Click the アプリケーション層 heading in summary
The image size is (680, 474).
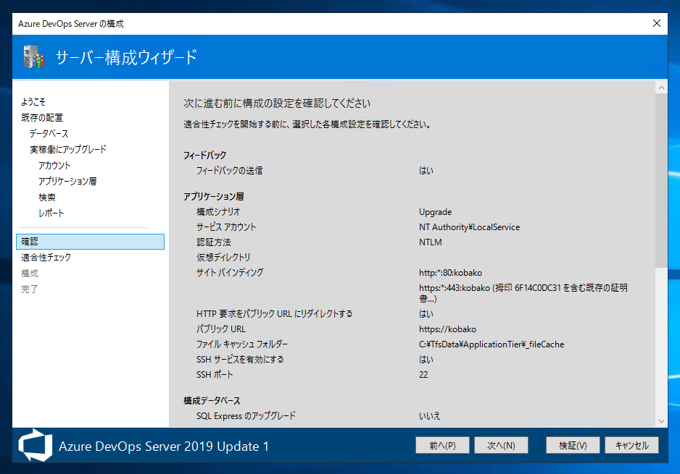[213, 197]
